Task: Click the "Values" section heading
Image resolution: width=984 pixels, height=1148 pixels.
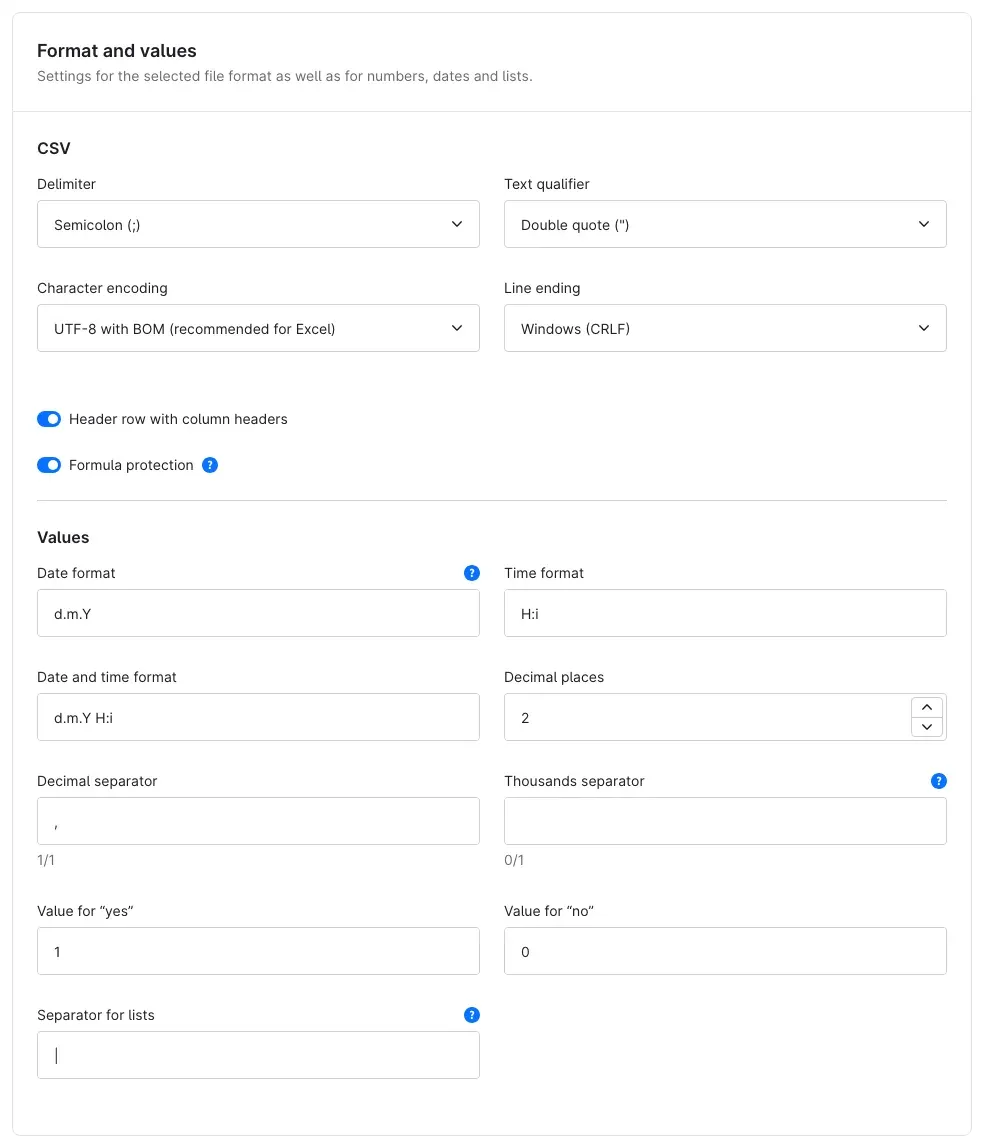Action: click(x=63, y=537)
